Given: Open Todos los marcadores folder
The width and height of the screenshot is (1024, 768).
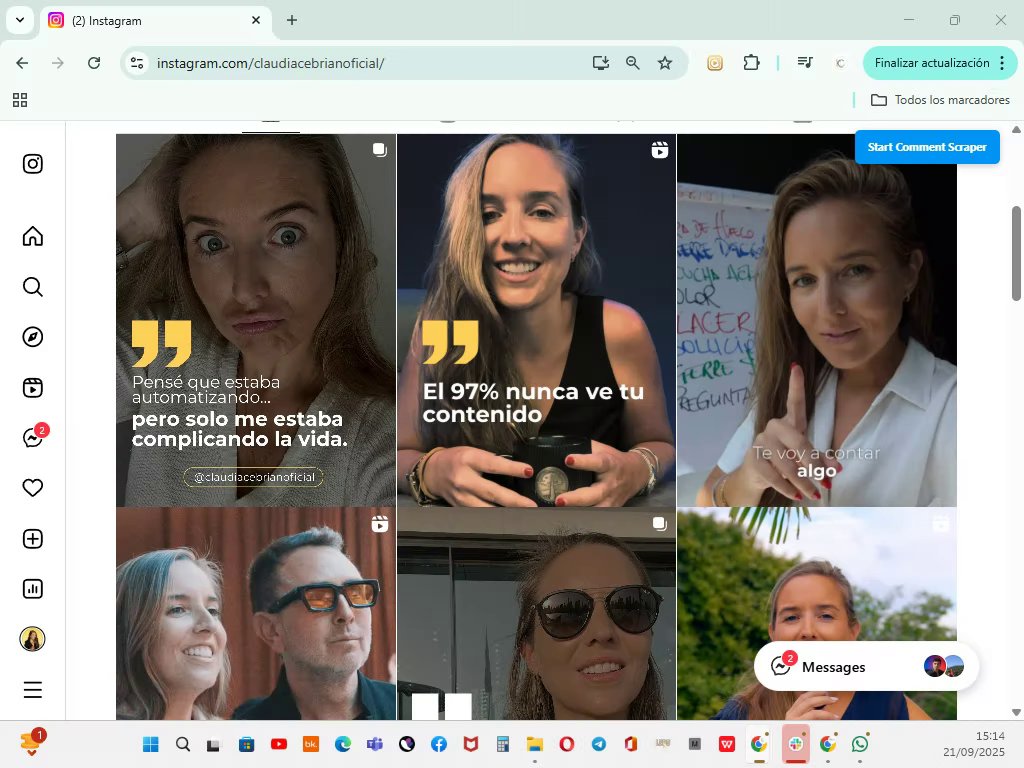Looking at the screenshot, I should (940, 100).
